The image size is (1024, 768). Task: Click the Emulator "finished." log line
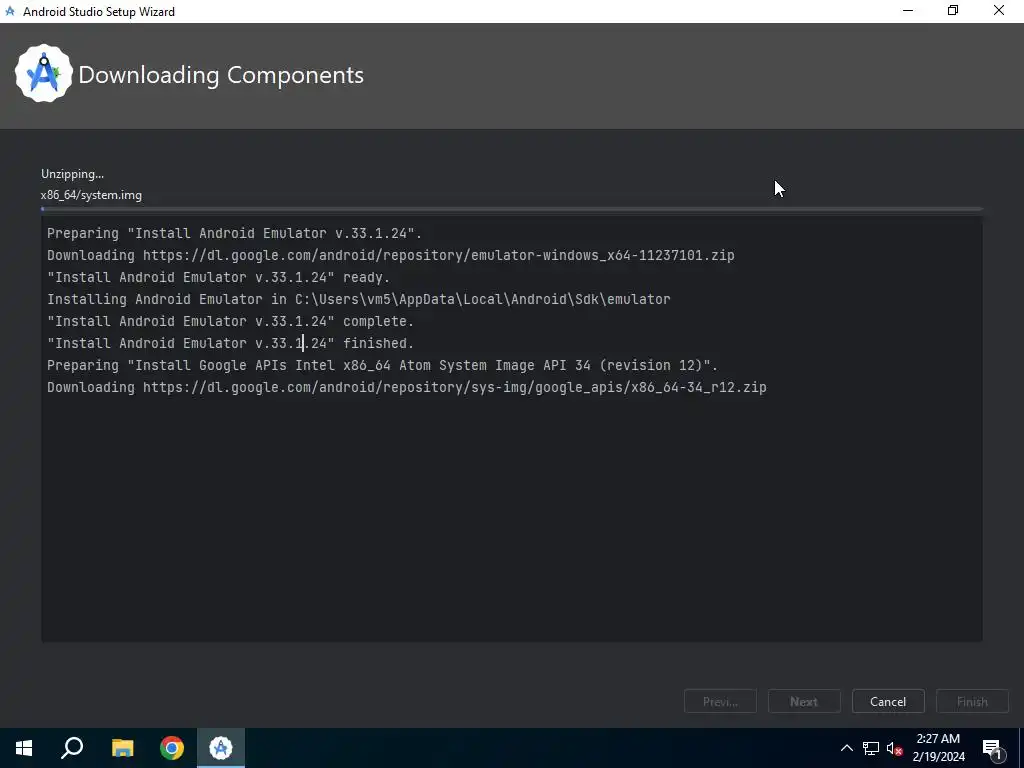[x=231, y=343]
